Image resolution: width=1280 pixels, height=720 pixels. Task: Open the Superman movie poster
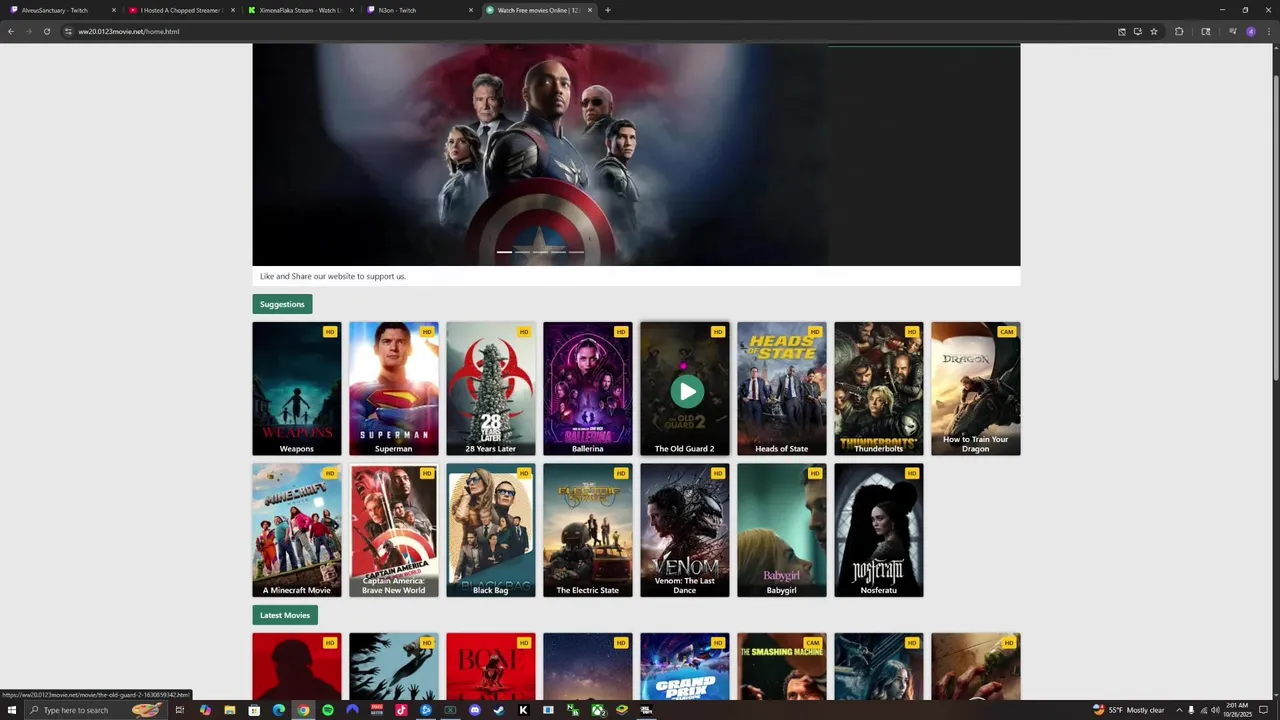click(x=394, y=389)
